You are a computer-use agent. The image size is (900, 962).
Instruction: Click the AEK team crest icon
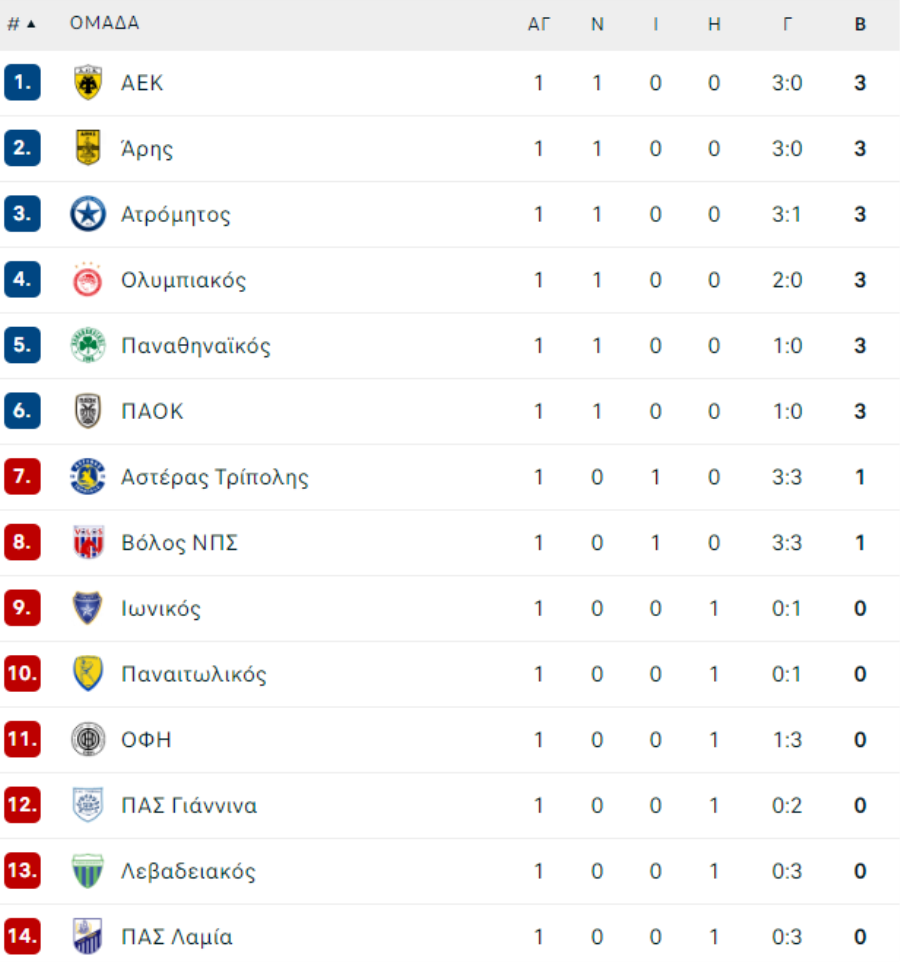click(88, 82)
